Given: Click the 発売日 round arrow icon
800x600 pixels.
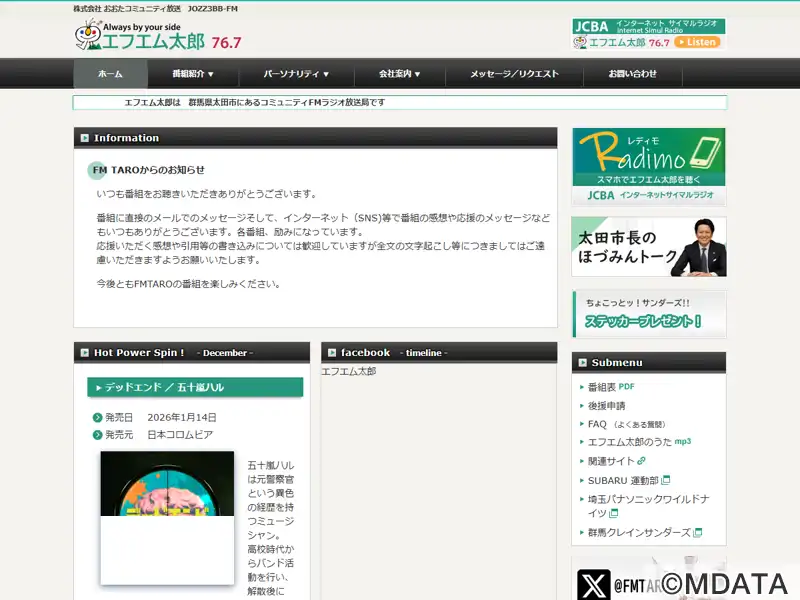Looking at the screenshot, I should [97, 418].
